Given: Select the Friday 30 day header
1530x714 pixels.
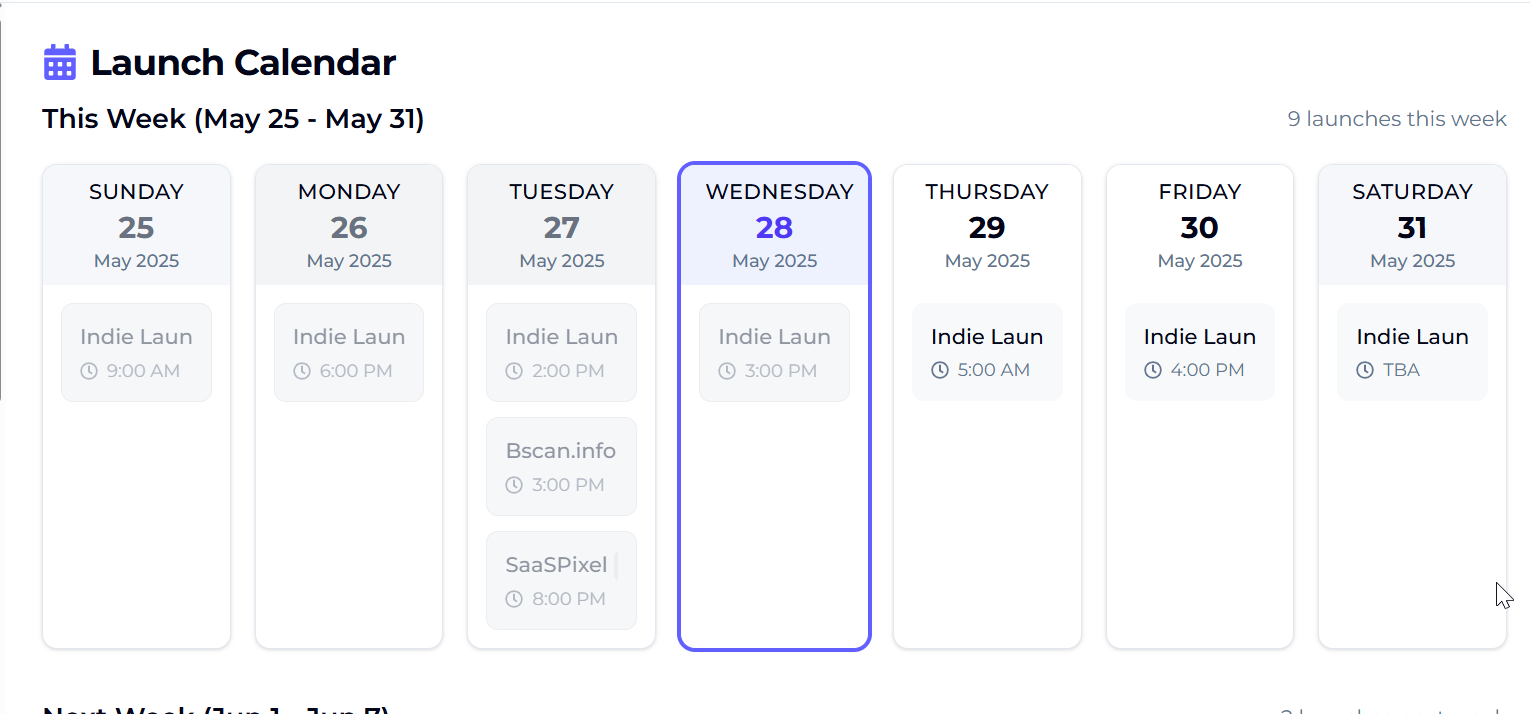Looking at the screenshot, I should pos(1199,225).
